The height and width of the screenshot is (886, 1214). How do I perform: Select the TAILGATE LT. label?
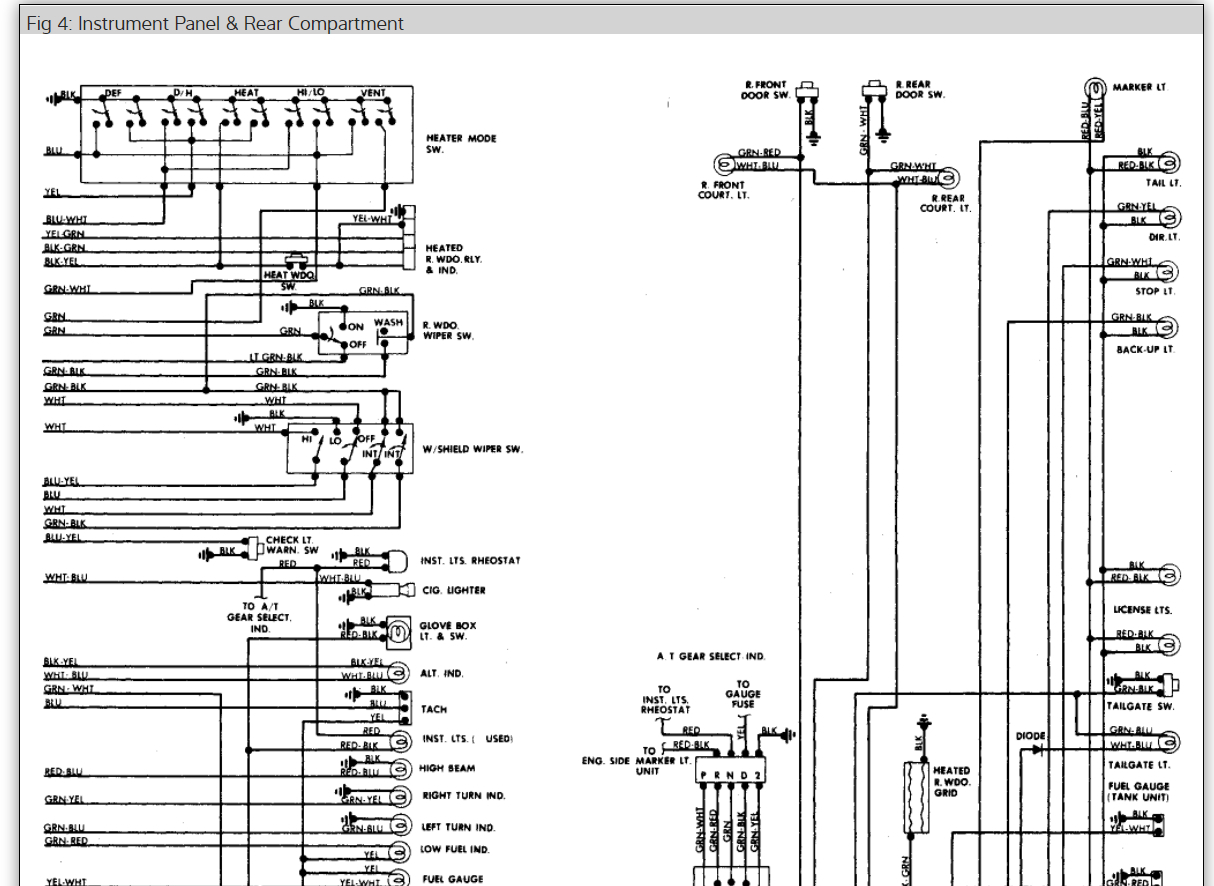point(1139,765)
